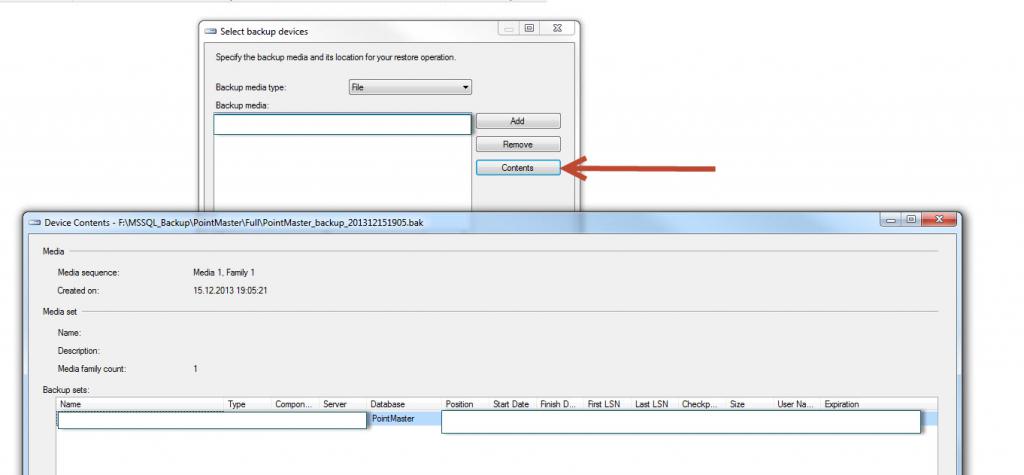Click the Backup media list box
Image resolution: width=1024 pixels, height=475 pixels.
[x=342, y=163]
